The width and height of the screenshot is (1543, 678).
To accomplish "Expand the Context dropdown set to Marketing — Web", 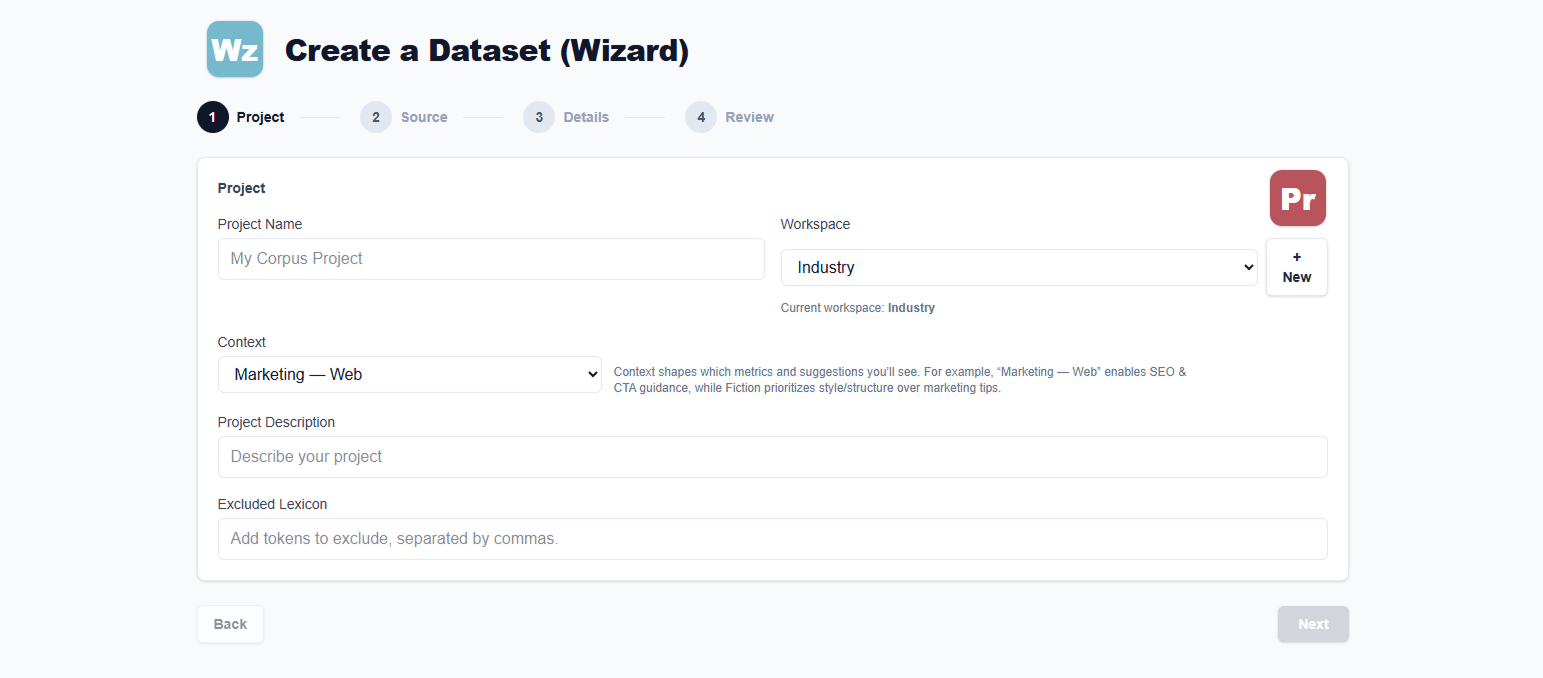I will [410, 375].
